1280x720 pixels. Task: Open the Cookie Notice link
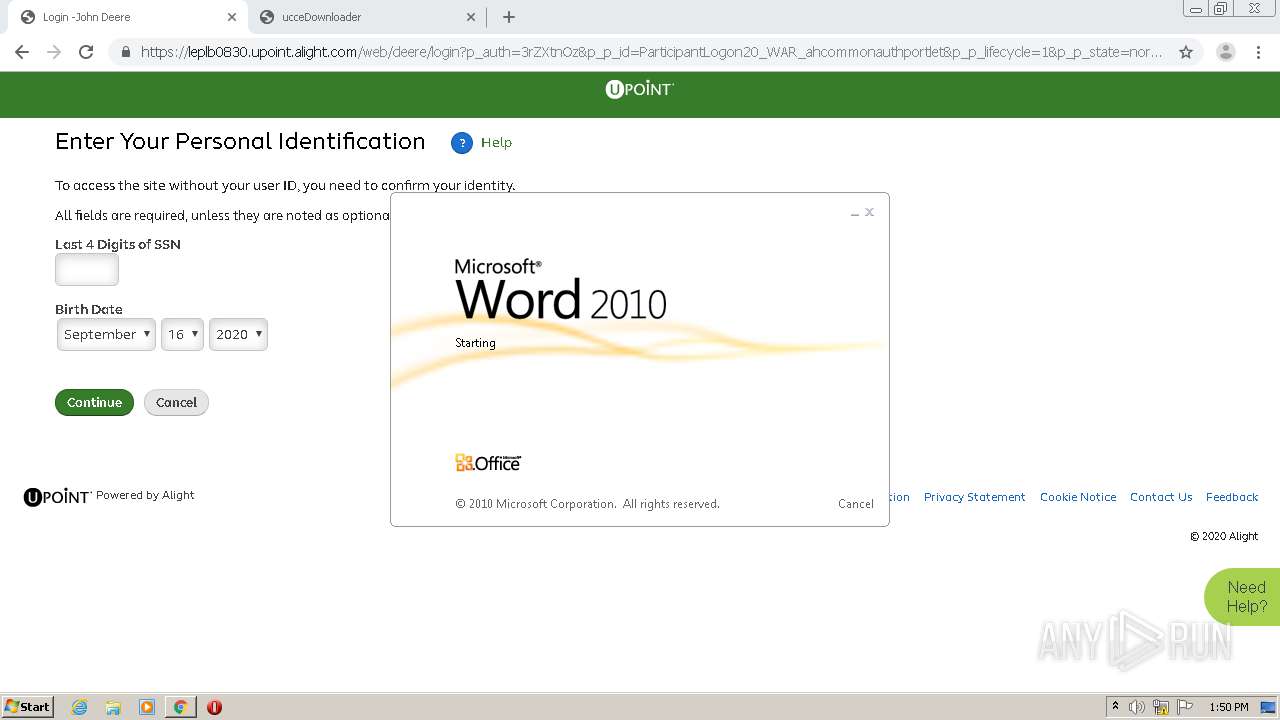pos(1078,497)
